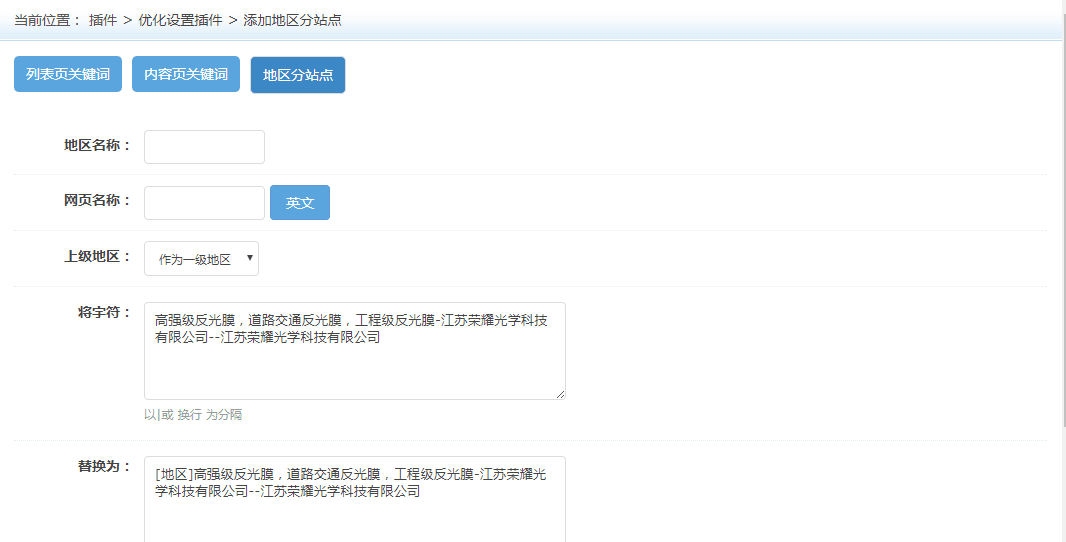Switch to the 内容页关键词 tab
The width and height of the screenshot is (1066, 542).
pyautogui.click(x=186, y=75)
